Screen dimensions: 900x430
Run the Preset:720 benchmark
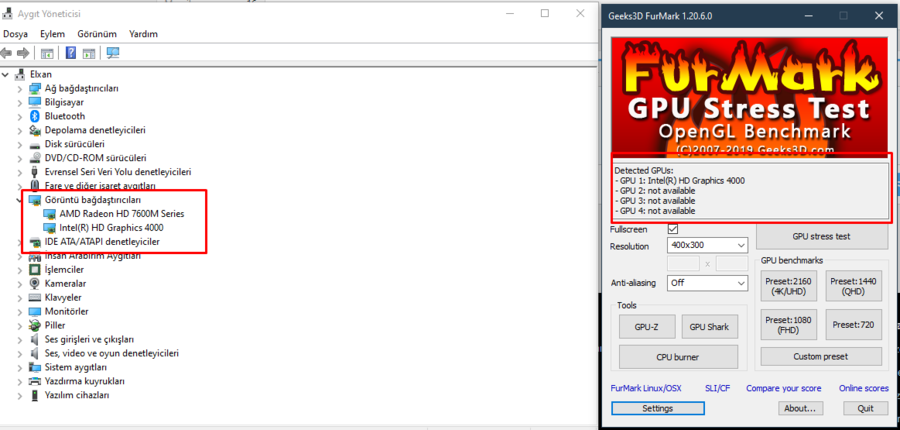pos(854,324)
